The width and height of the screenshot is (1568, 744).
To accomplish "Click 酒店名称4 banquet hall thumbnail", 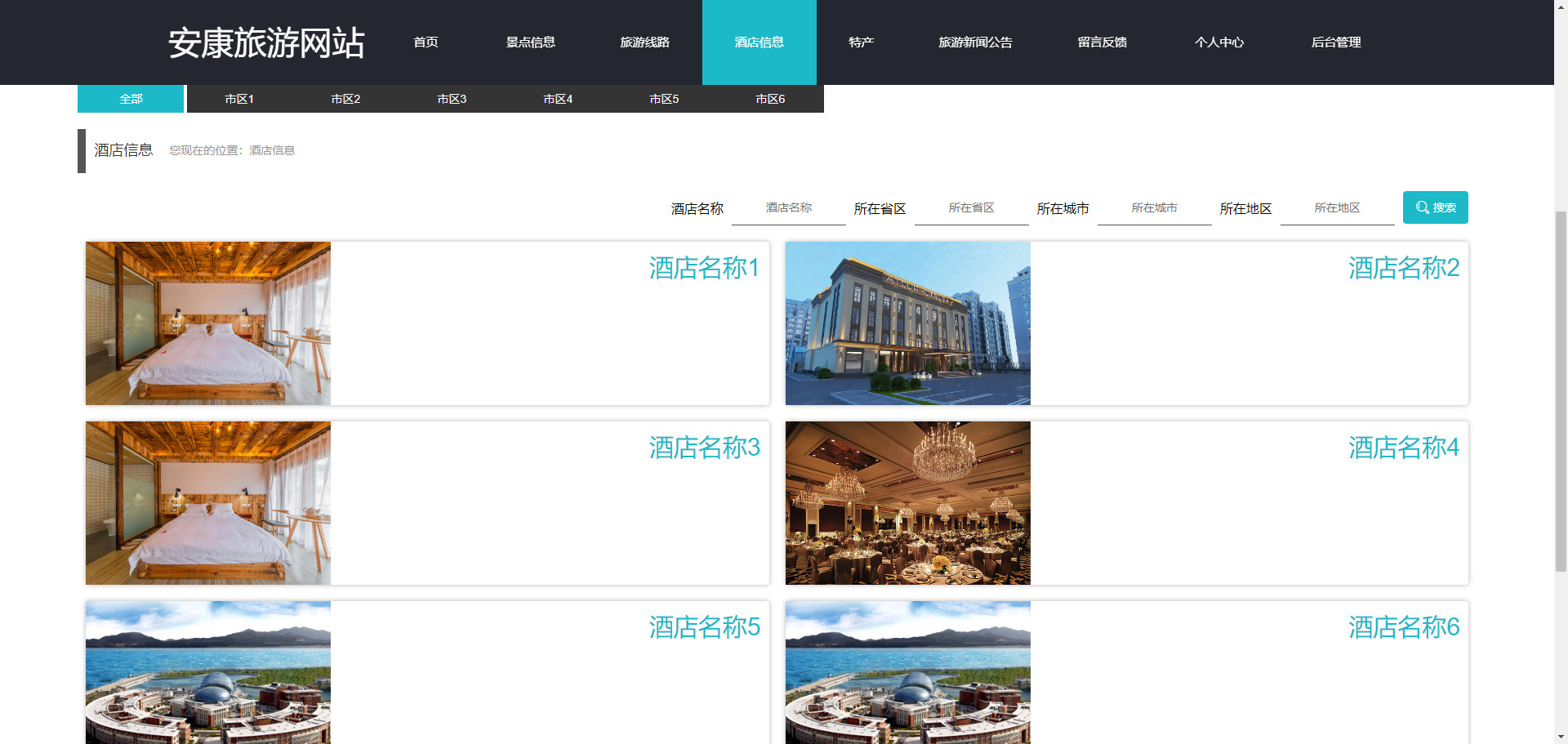I will point(908,503).
